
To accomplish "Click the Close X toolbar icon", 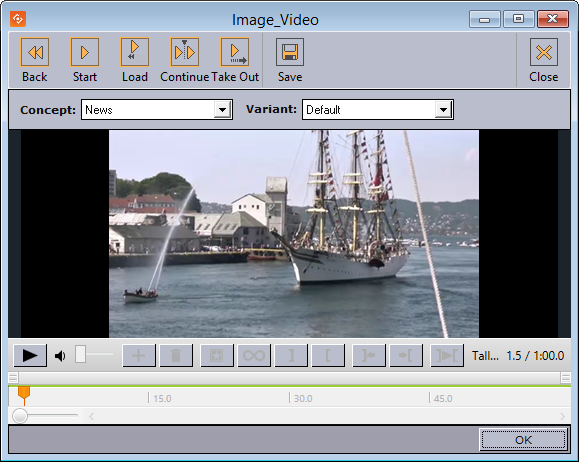I will (x=544, y=52).
